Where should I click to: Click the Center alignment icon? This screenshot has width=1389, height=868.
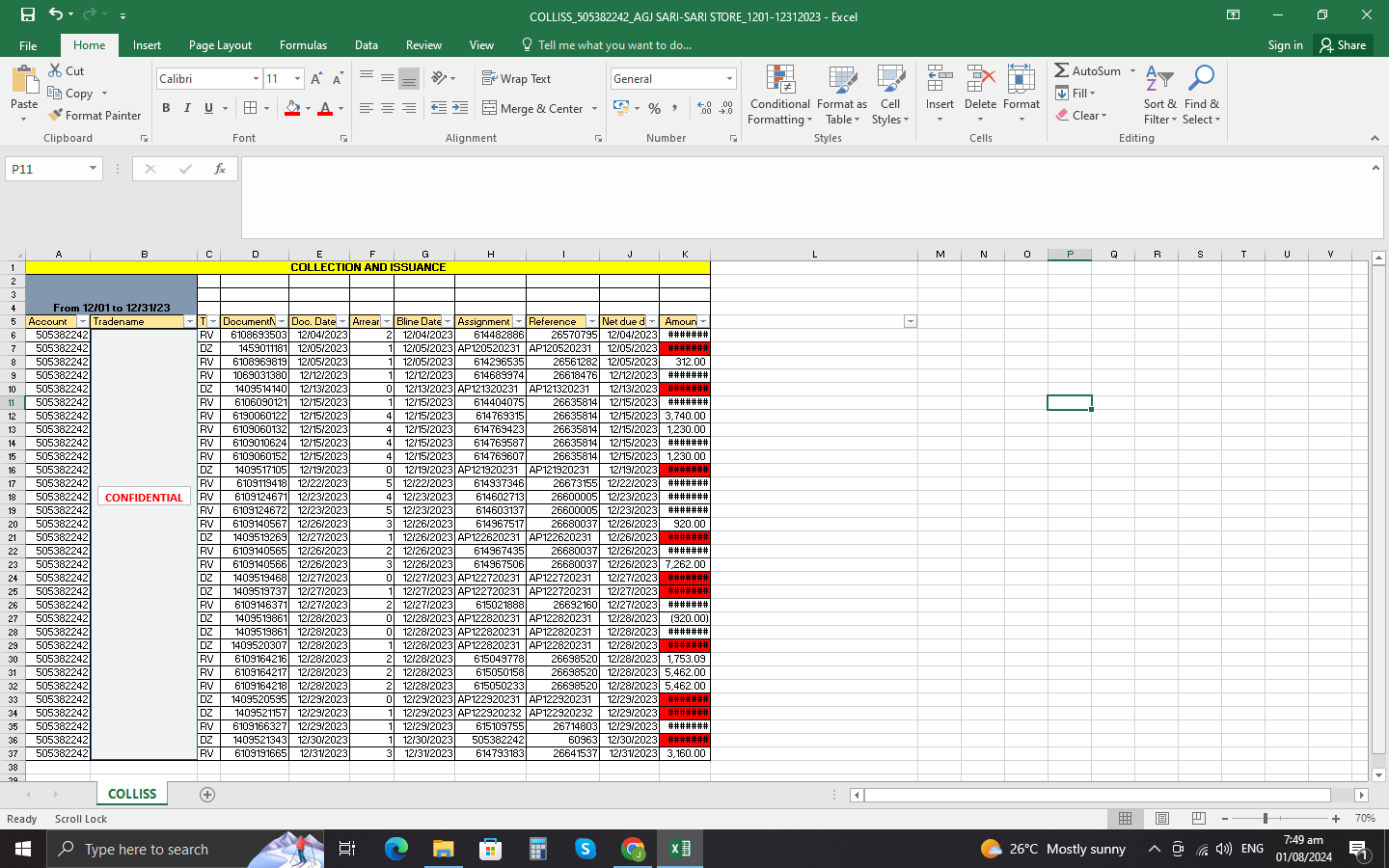(x=388, y=108)
